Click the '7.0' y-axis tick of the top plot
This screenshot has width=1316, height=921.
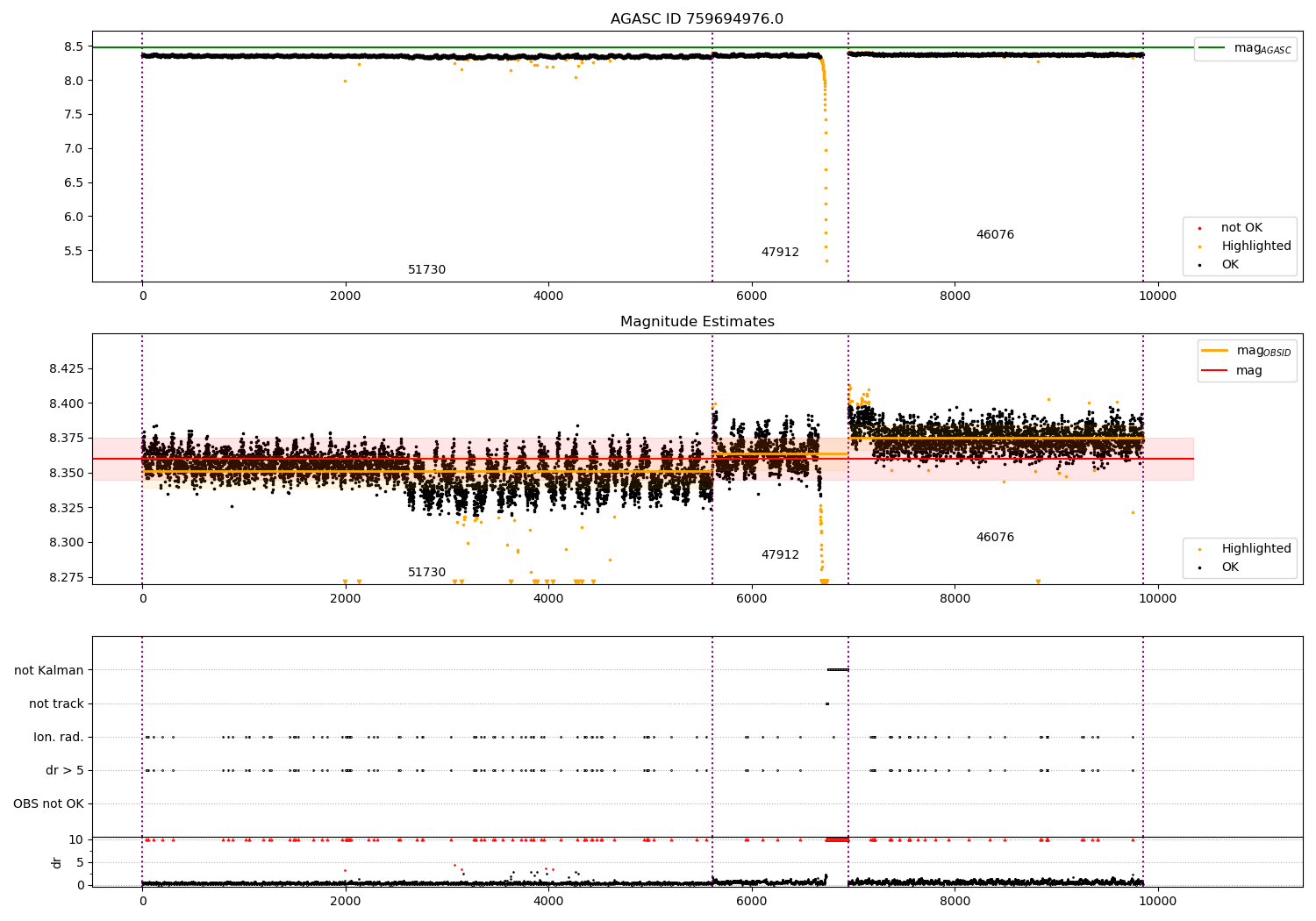click(74, 149)
